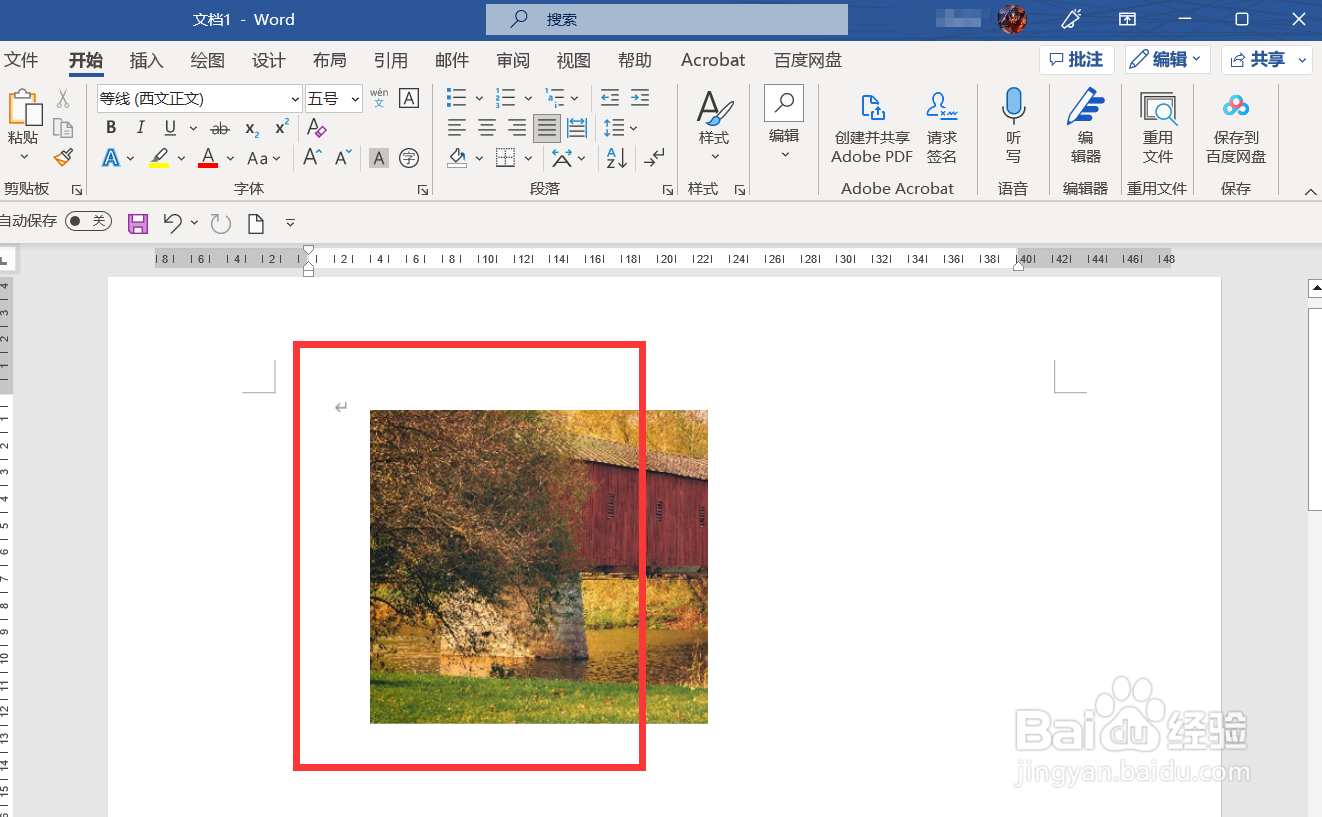This screenshot has height=817, width=1322.
Task: Click the 共享 Share button
Action: tap(1266, 60)
